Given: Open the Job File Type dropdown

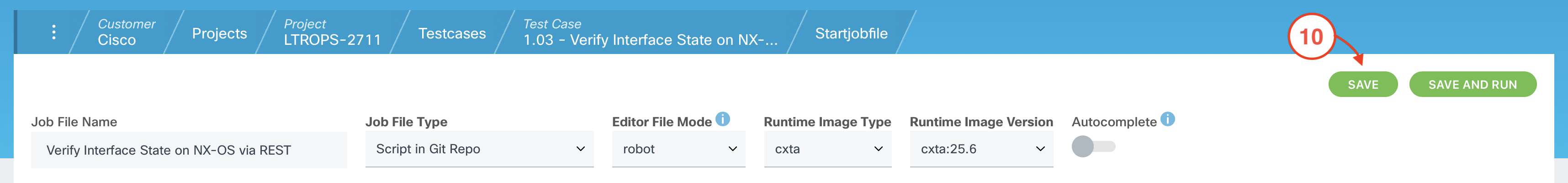Looking at the screenshot, I should pyautogui.click(x=479, y=149).
